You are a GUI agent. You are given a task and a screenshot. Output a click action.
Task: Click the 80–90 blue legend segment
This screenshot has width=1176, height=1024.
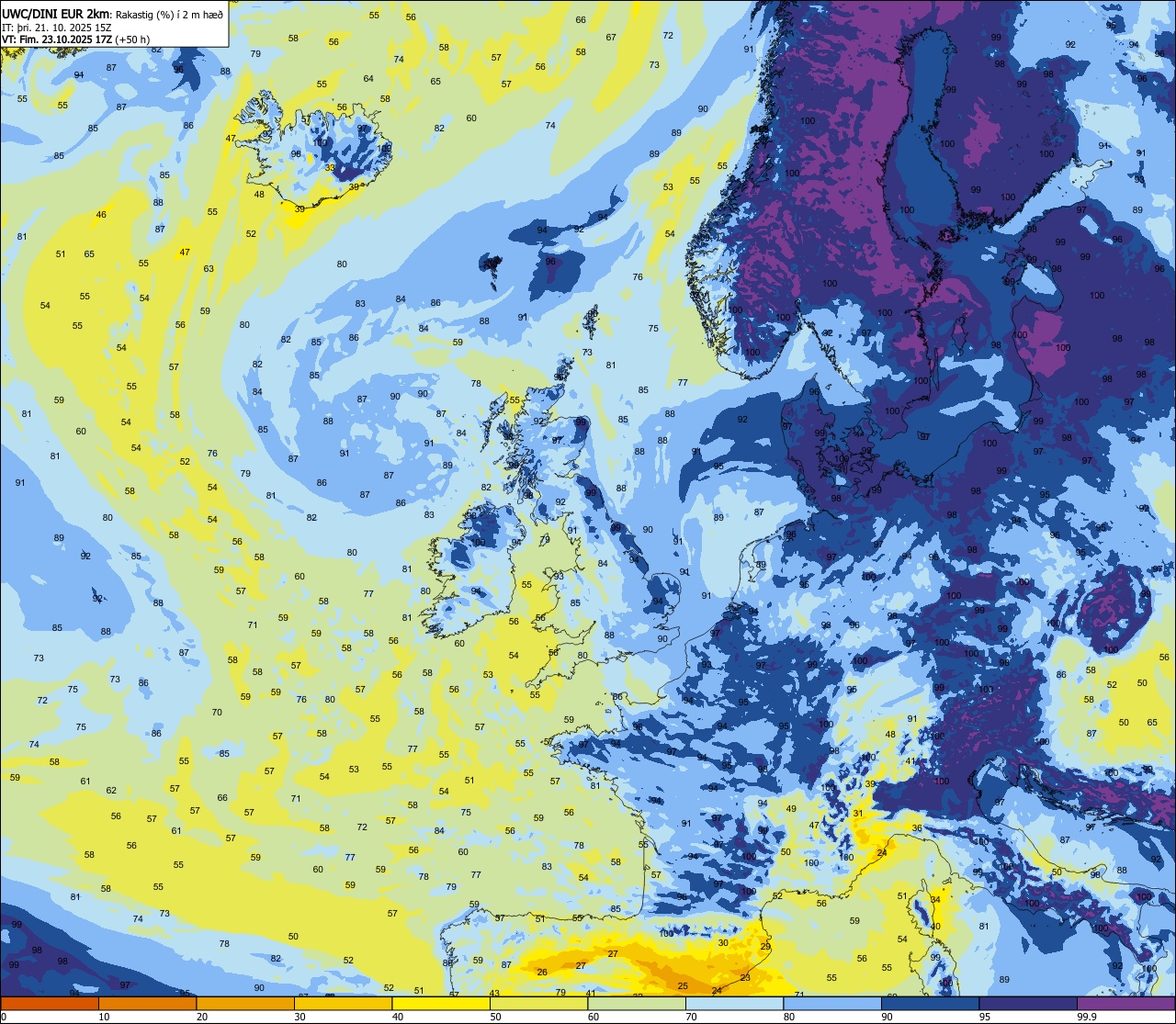tap(832, 1003)
